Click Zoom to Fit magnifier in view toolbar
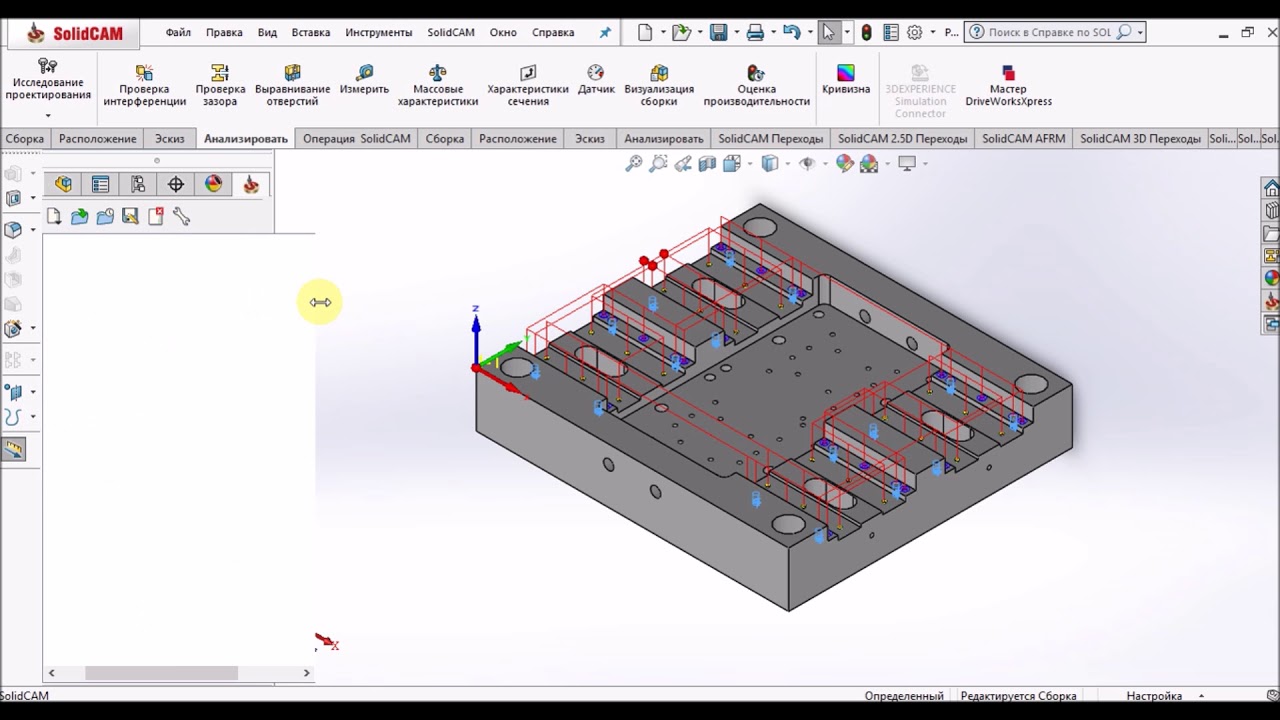Screen dimensions: 1280x720 634,163
